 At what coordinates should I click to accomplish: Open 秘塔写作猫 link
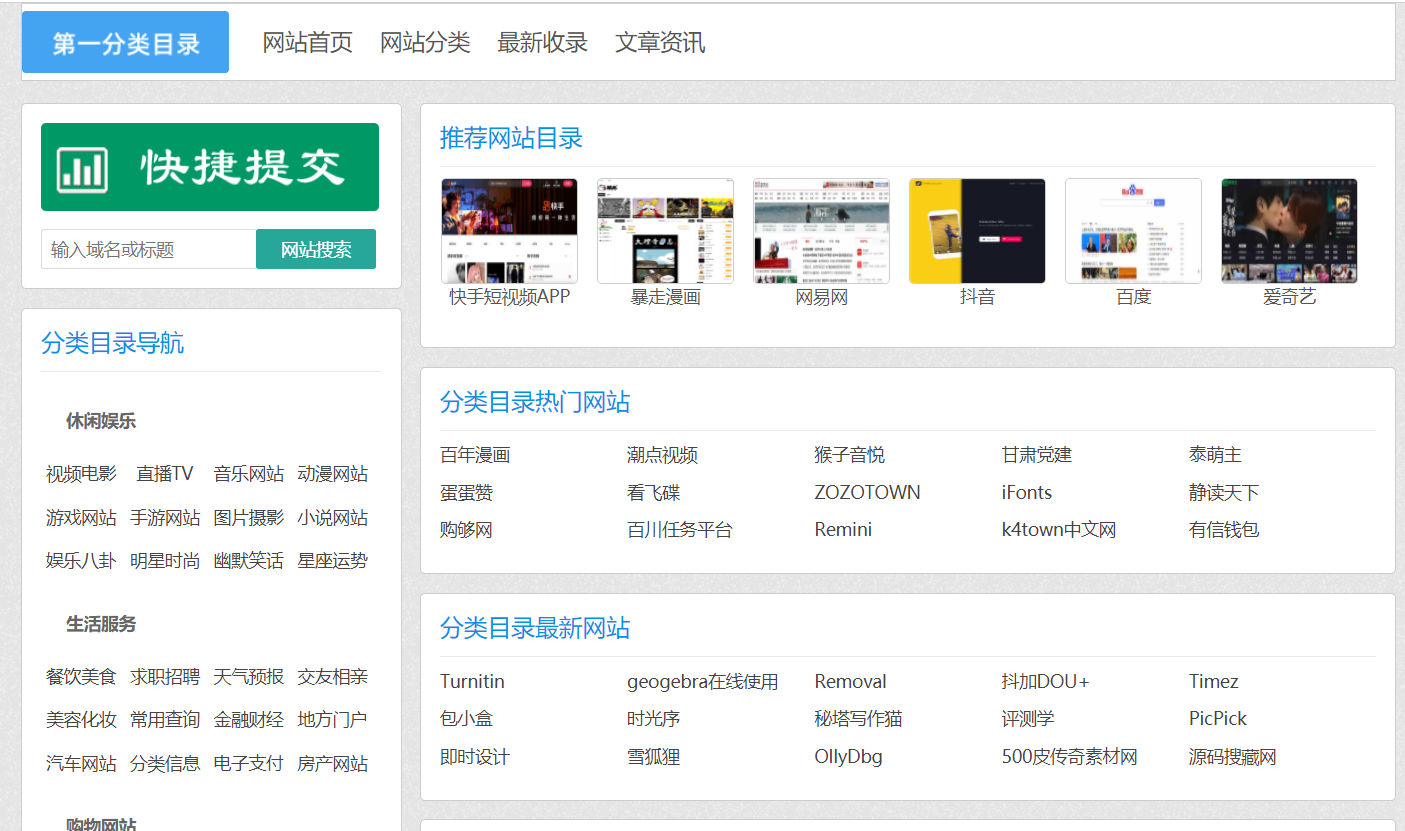[859, 719]
